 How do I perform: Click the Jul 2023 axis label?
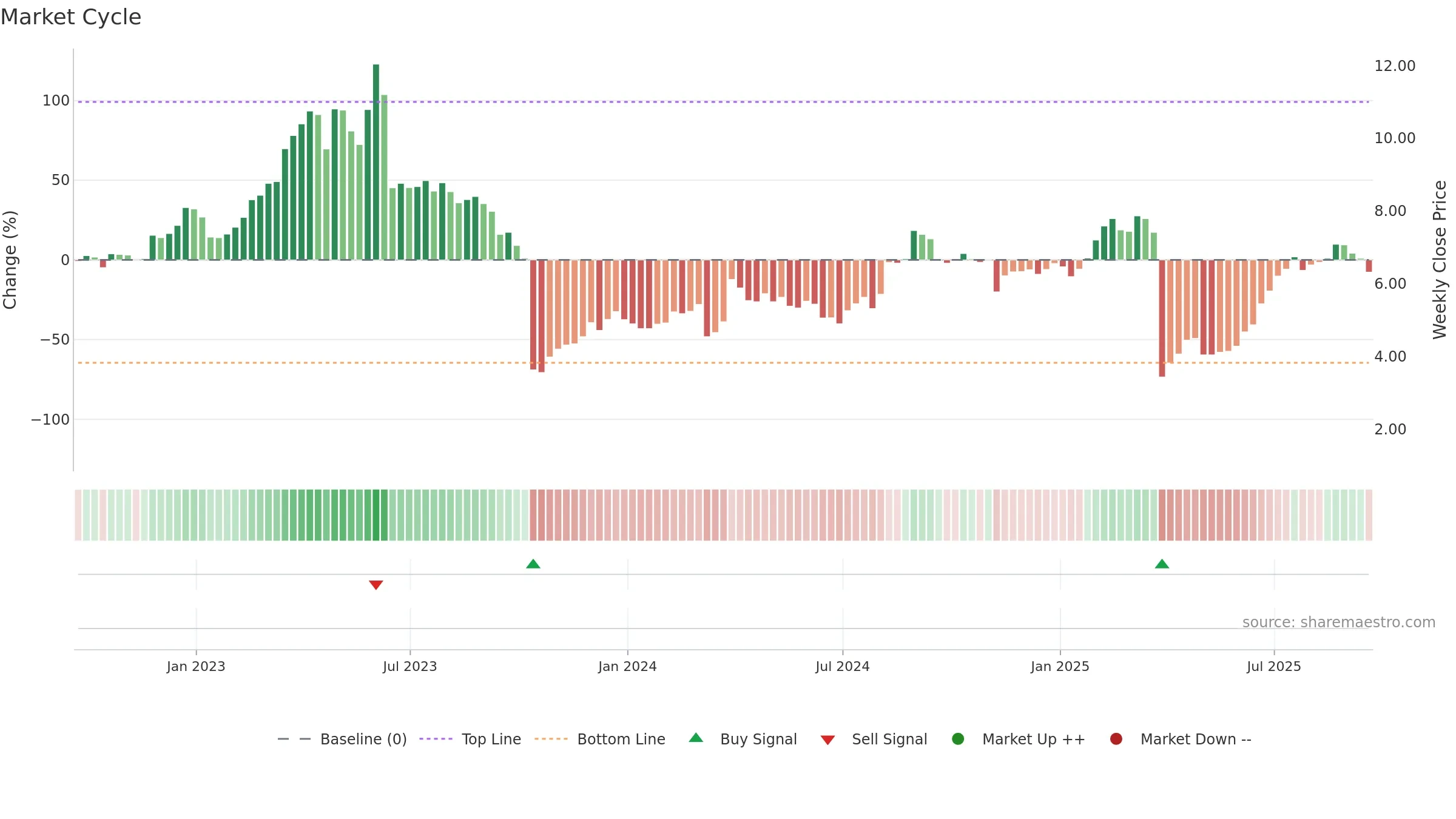(410, 667)
